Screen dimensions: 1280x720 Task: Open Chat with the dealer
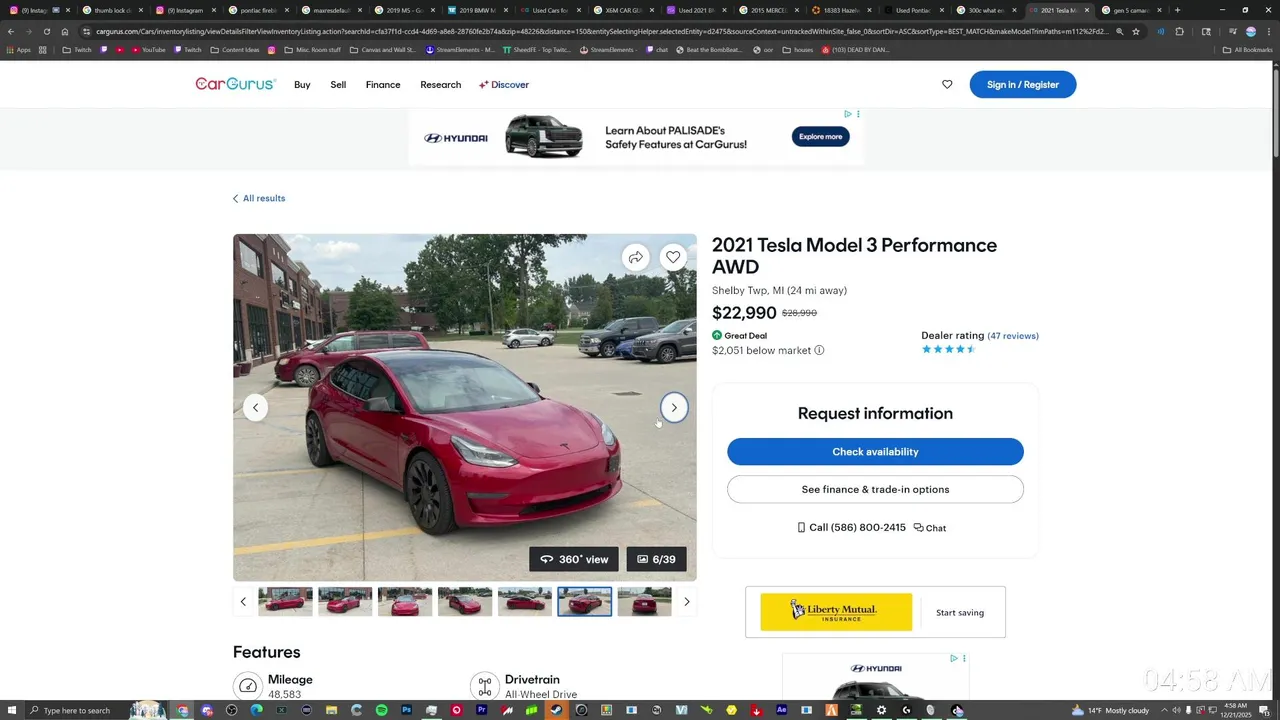[x=930, y=528]
